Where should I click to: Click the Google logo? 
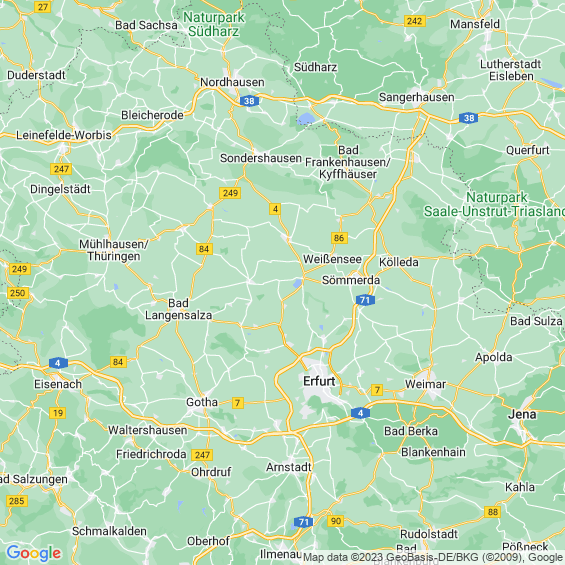(x=34, y=553)
